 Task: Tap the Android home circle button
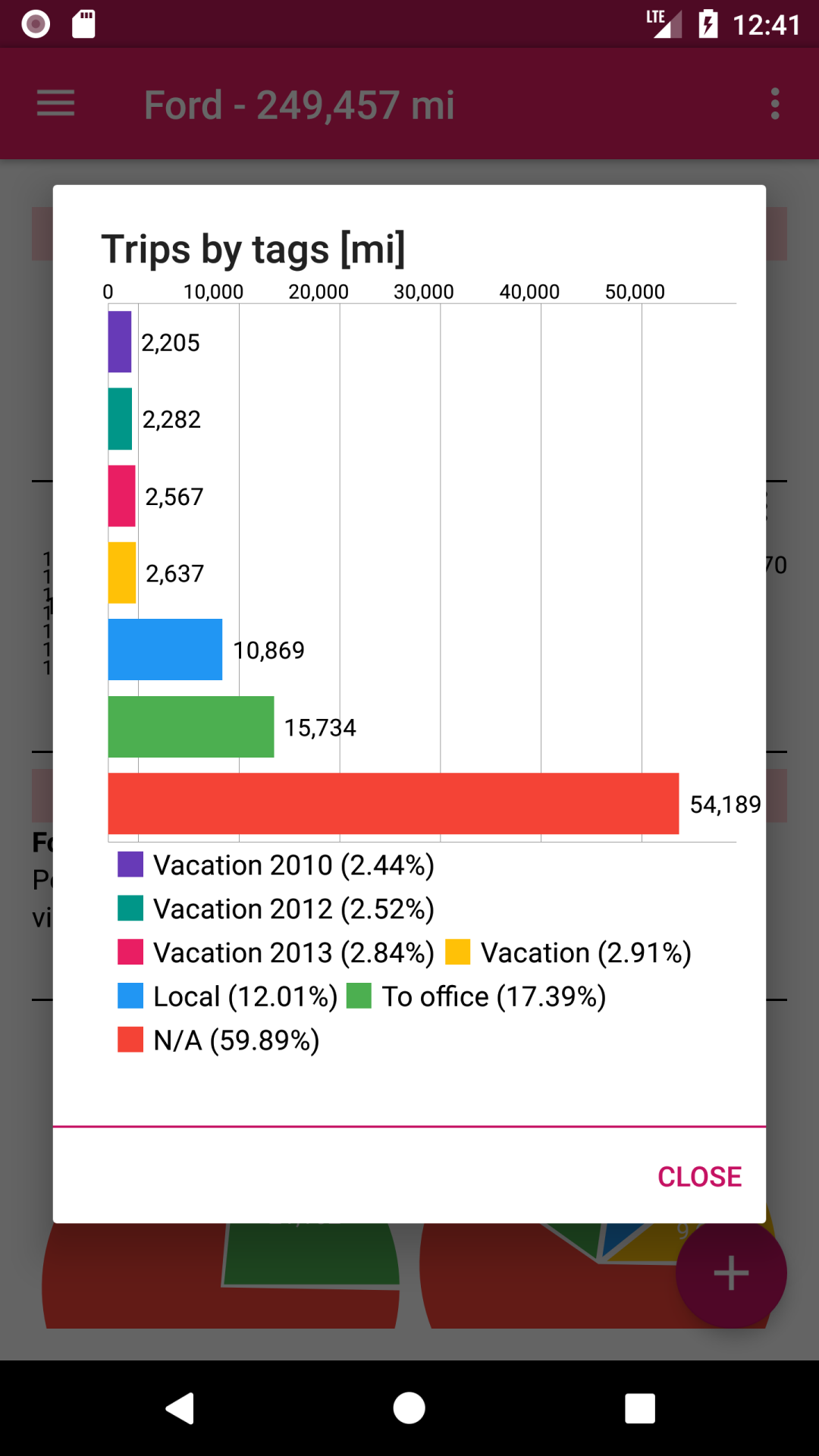click(409, 1408)
